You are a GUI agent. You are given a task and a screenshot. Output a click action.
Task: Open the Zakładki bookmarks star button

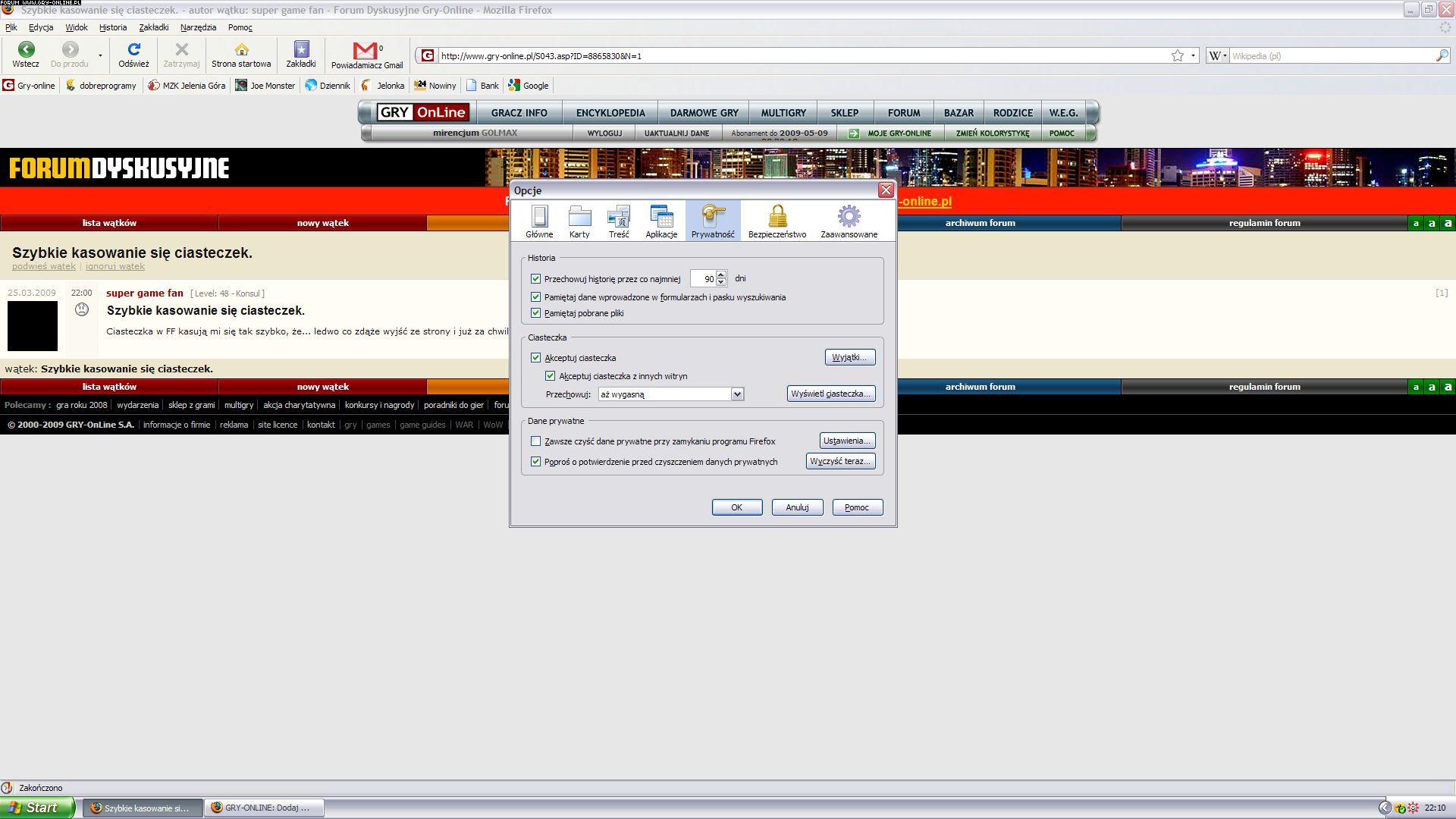click(x=301, y=55)
